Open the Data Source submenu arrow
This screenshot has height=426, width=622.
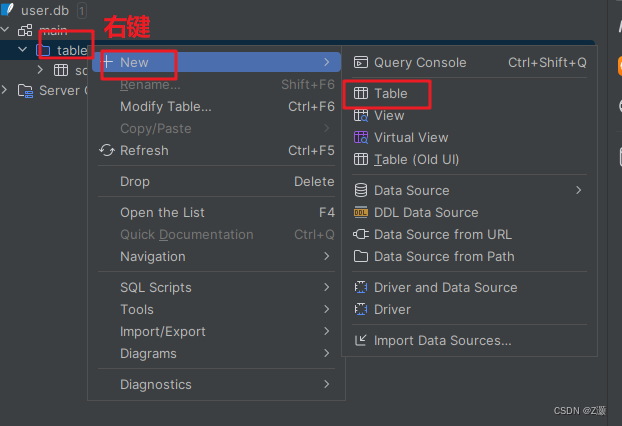click(x=578, y=190)
